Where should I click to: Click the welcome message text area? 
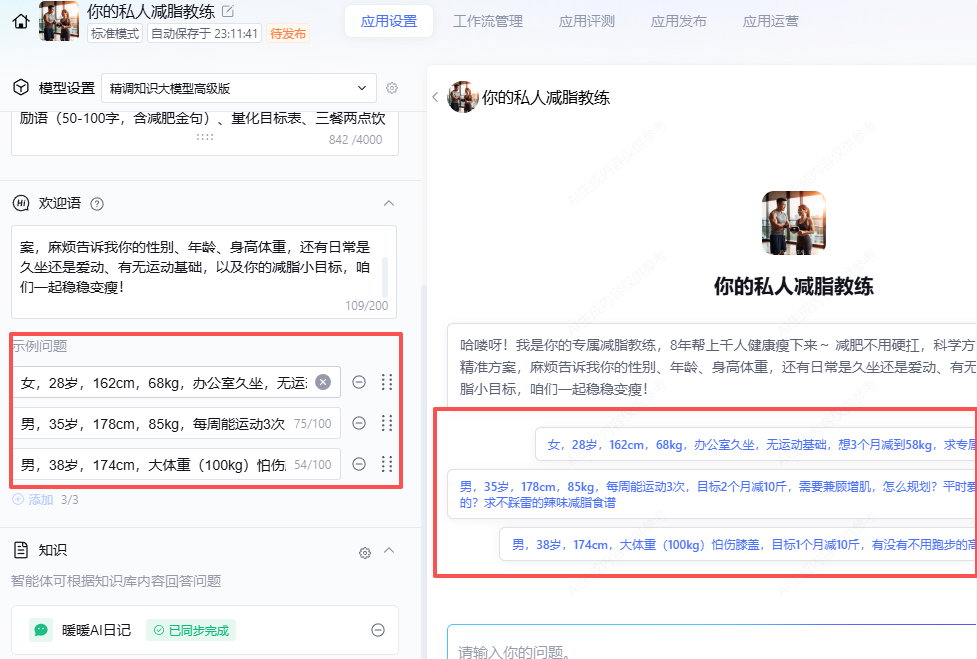point(204,272)
